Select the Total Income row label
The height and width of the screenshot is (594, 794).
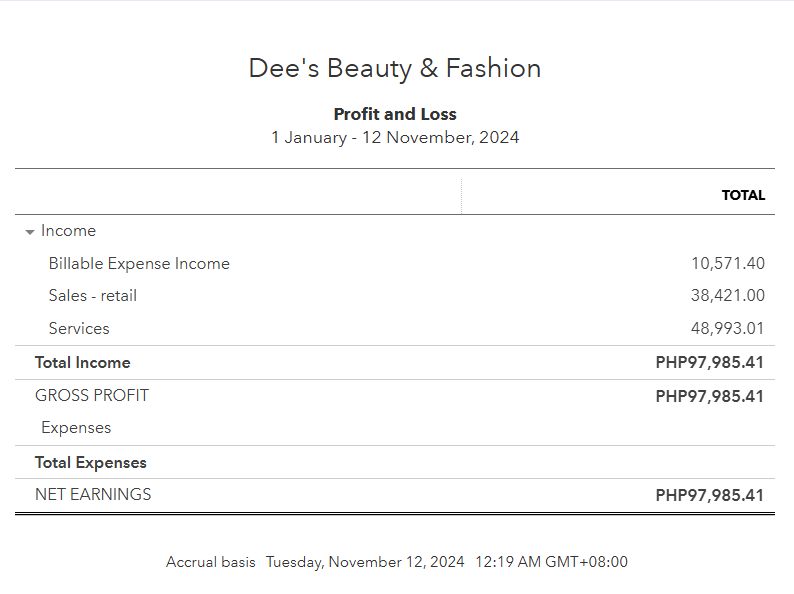82,363
